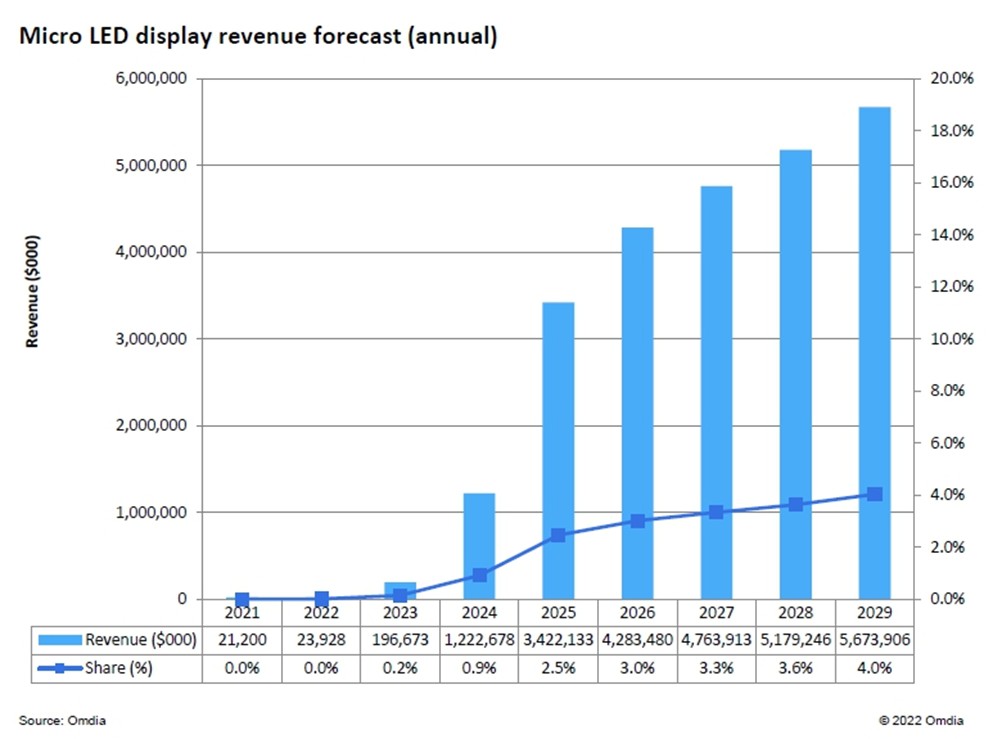This screenshot has height=739, width=1002.
Task: Click the 2029 share line marker
Action: click(x=875, y=494)
